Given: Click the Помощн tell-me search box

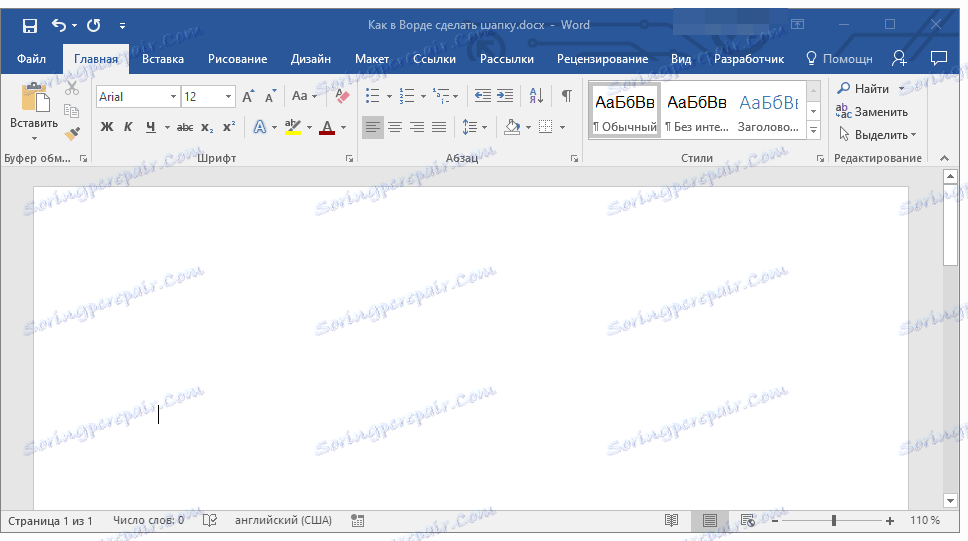Looking at the screenshot, I should click(840, 59).
